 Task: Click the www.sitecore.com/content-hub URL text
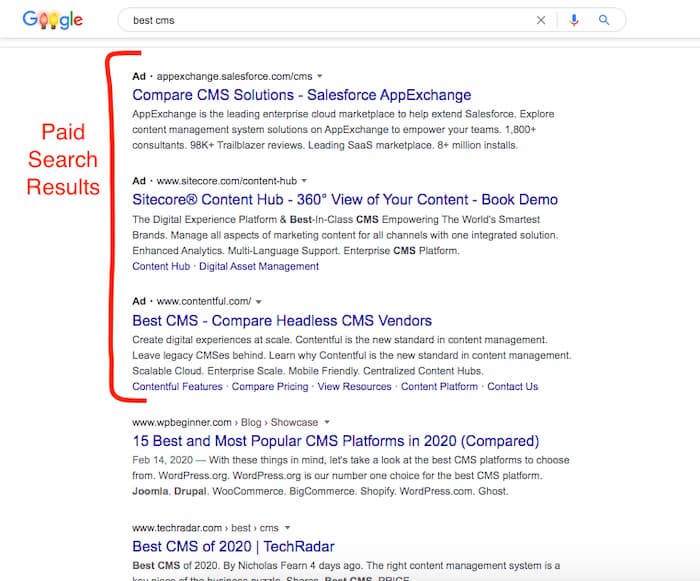226,181
